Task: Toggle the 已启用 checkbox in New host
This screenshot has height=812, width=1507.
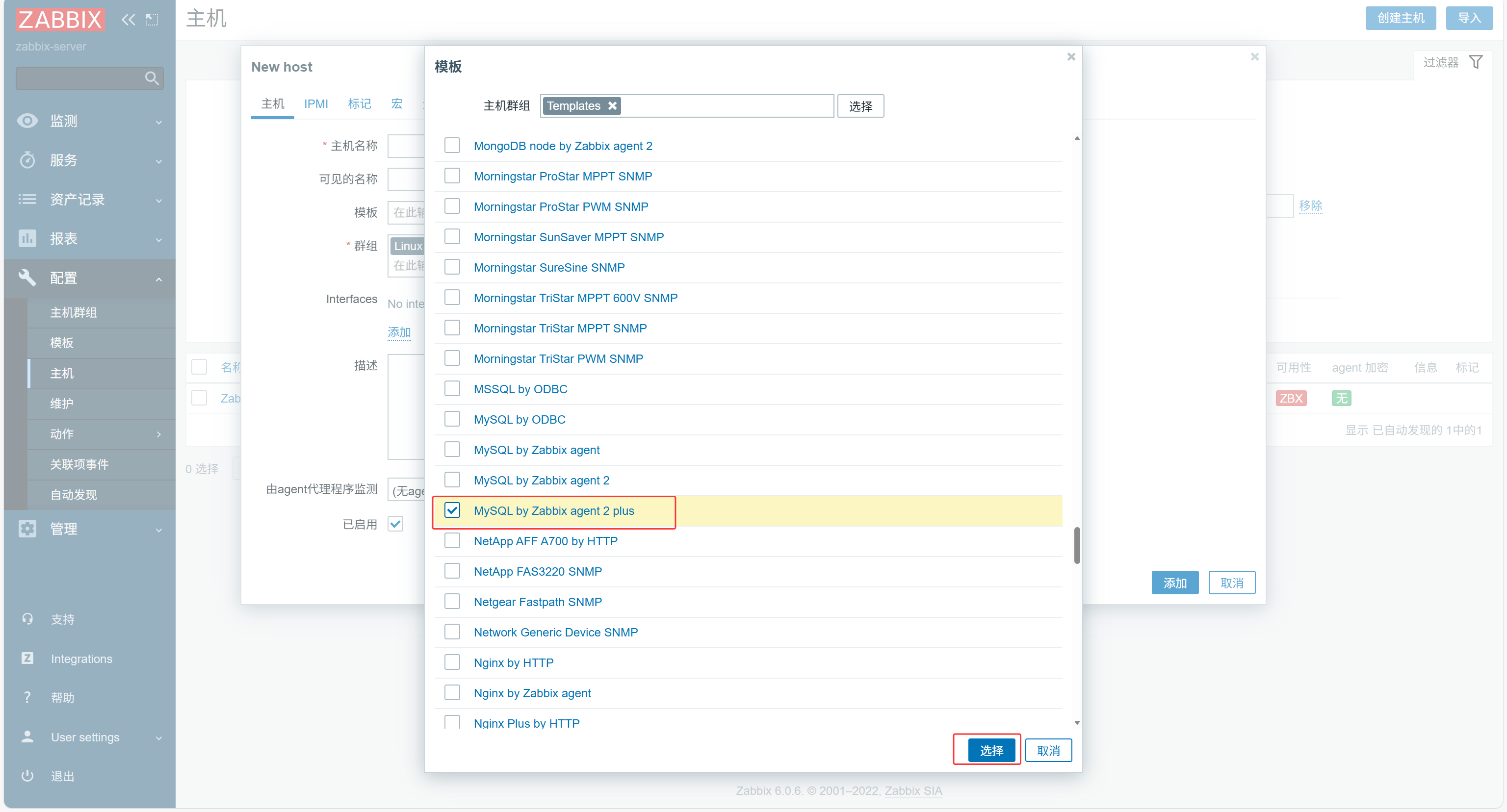Action: pos(395,524)
